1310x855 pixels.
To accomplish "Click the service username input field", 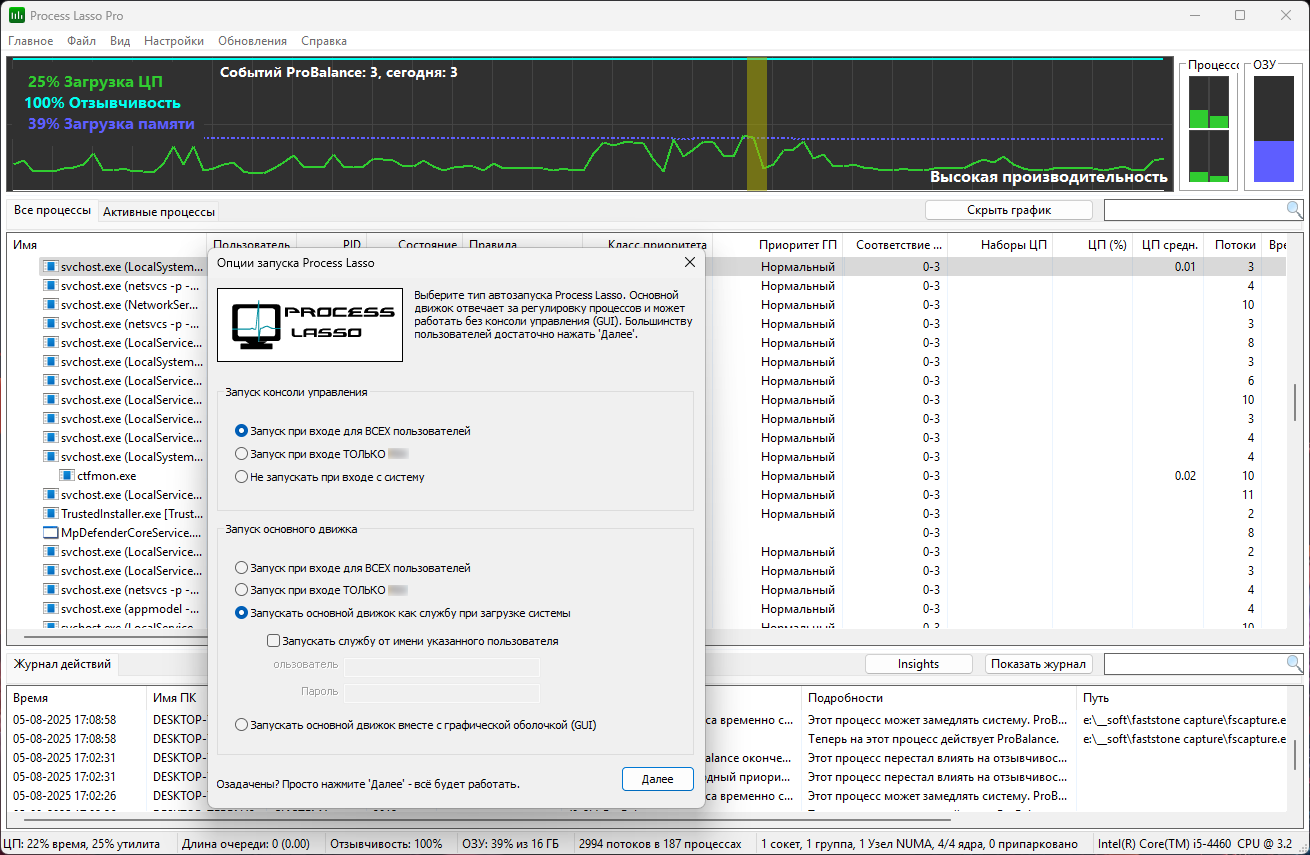I will click(x=442, y=667).
